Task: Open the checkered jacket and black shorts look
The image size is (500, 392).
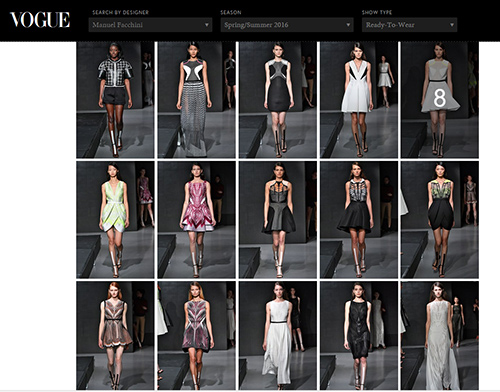Action: point(115,100)
